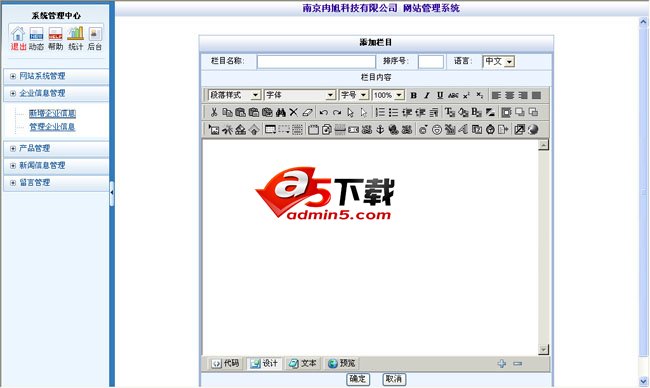
Task: Switch to 文本 text view tab
Action: click(x=303, y=364)
